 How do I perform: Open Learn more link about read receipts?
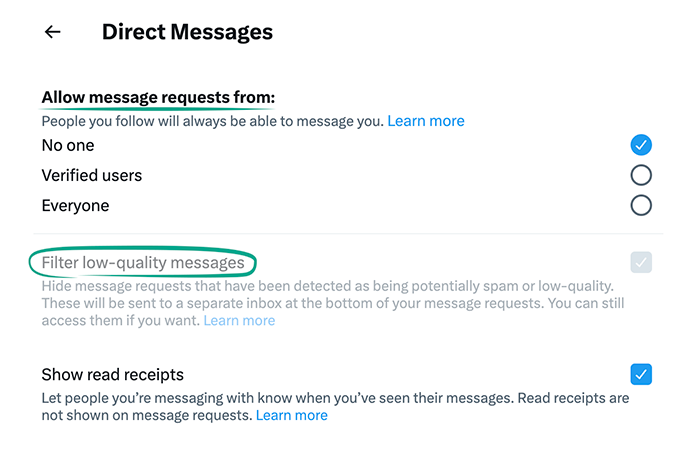[291, 415]
